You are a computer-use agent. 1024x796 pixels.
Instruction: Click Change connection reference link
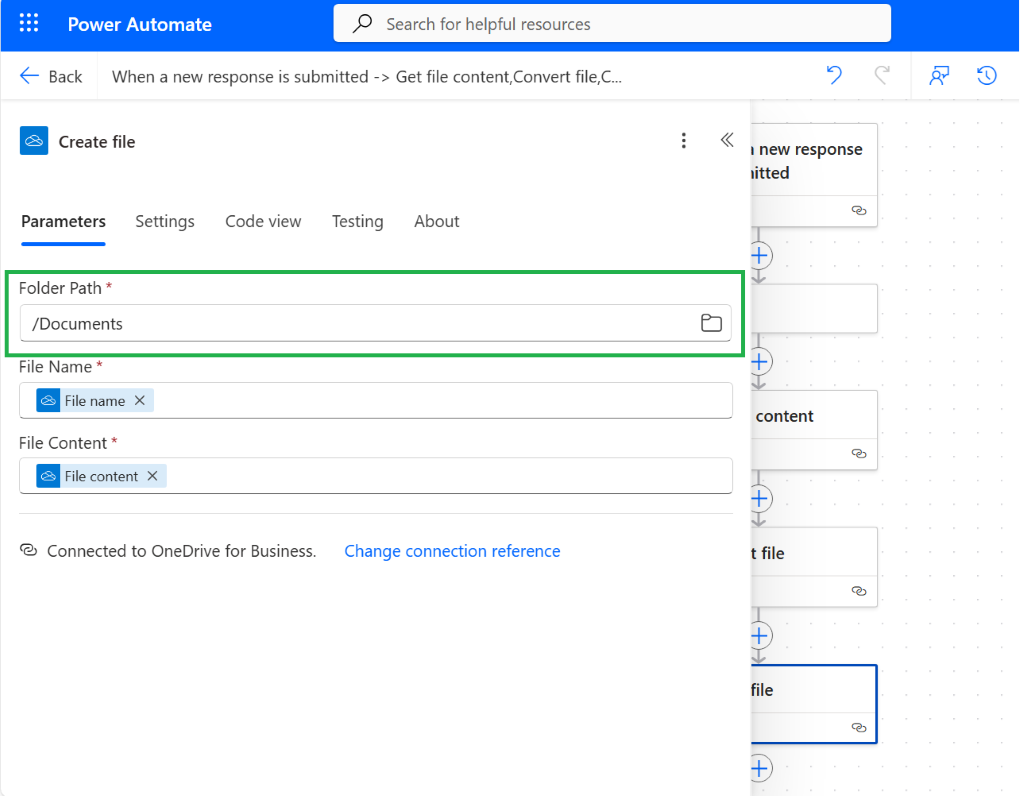pyautogui.click(x=452, y=551)
